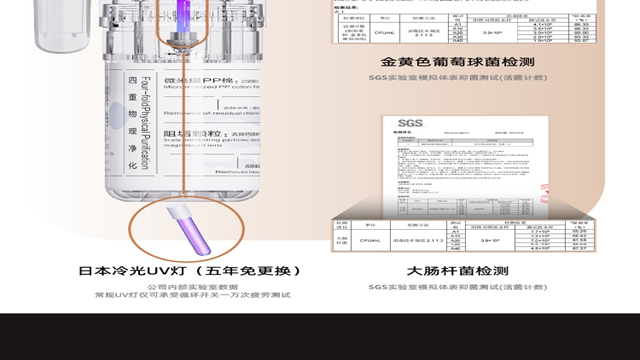640x360 pixels.
Task: Click the '大肠杆菌检测' heading
Action: point(458,271)
